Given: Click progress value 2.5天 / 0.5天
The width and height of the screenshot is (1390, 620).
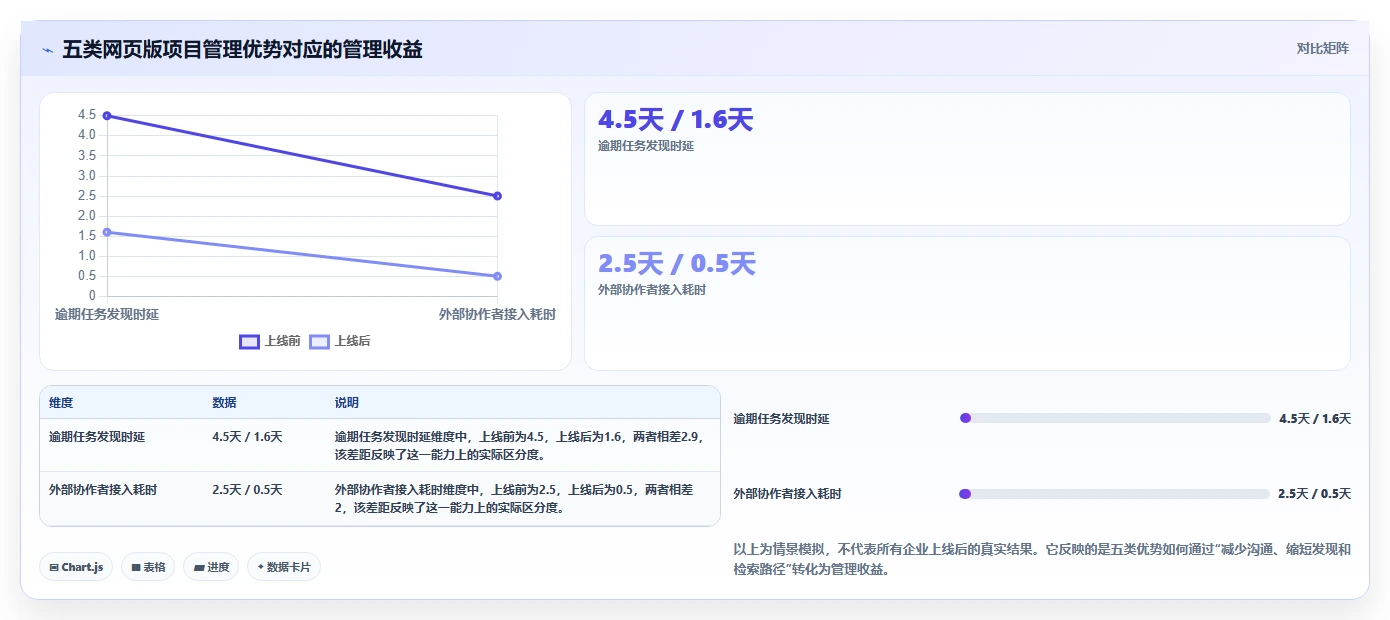Looking at the screenshot, I should tap(1315, 494).
